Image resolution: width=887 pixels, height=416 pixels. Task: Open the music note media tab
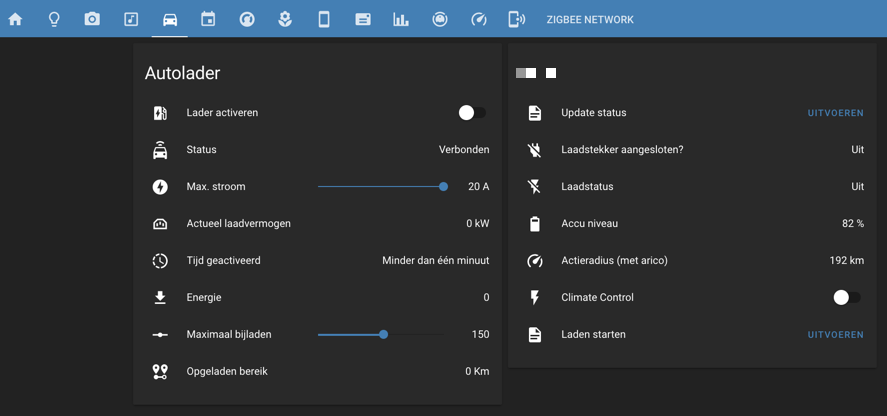(131, 19)
